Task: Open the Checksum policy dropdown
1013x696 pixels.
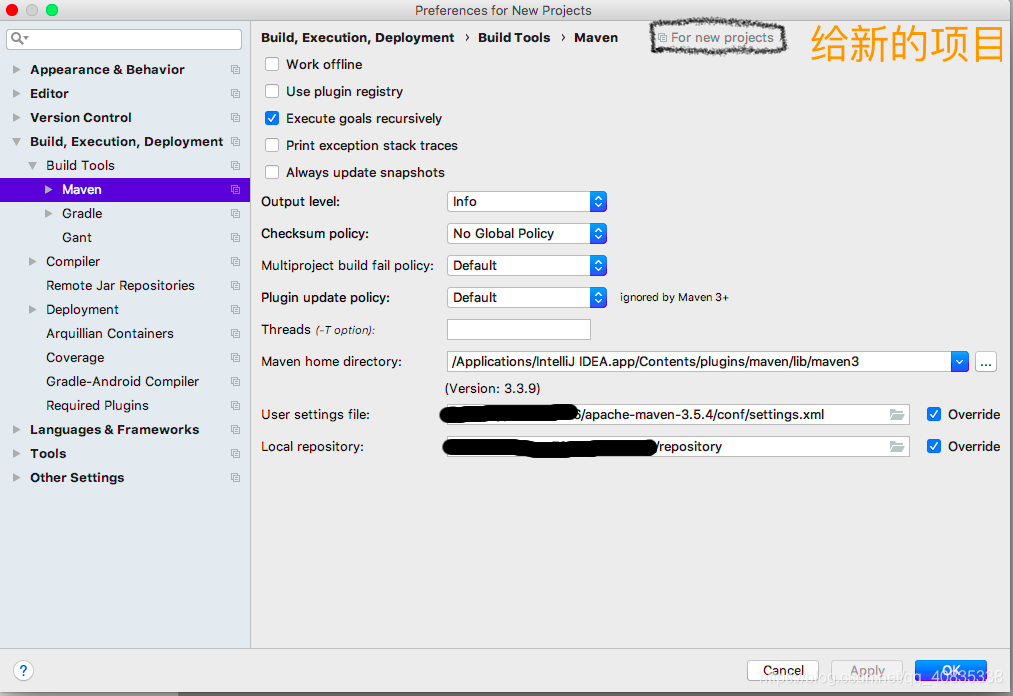Action: 527,233
